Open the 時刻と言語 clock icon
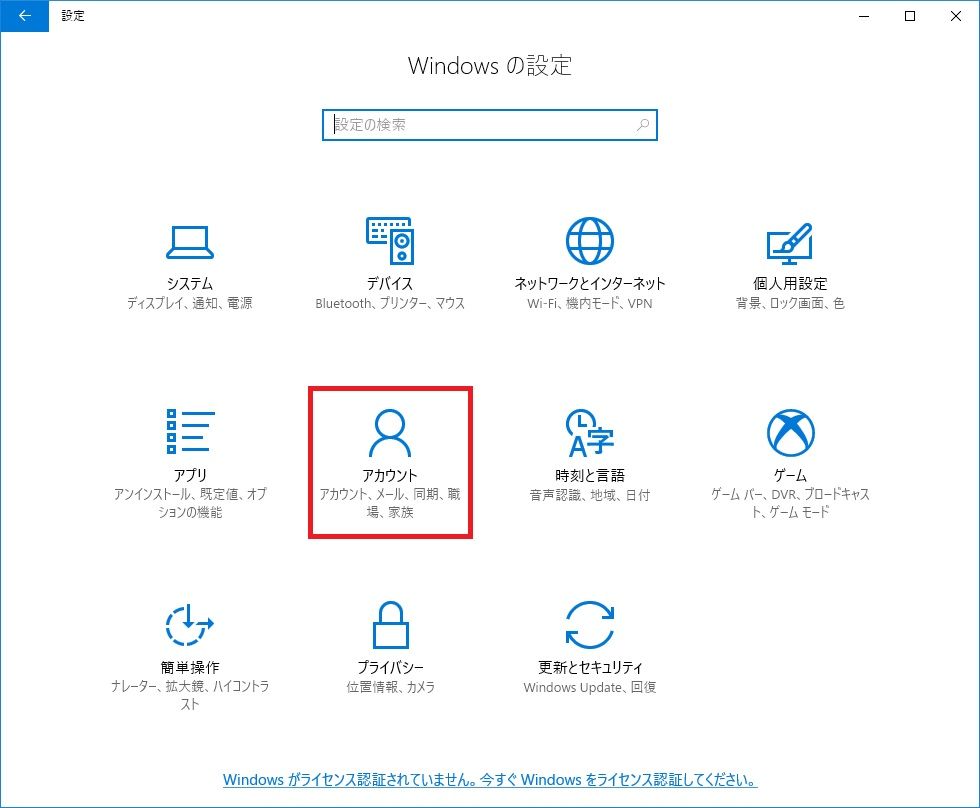 [x=589, y=432]
